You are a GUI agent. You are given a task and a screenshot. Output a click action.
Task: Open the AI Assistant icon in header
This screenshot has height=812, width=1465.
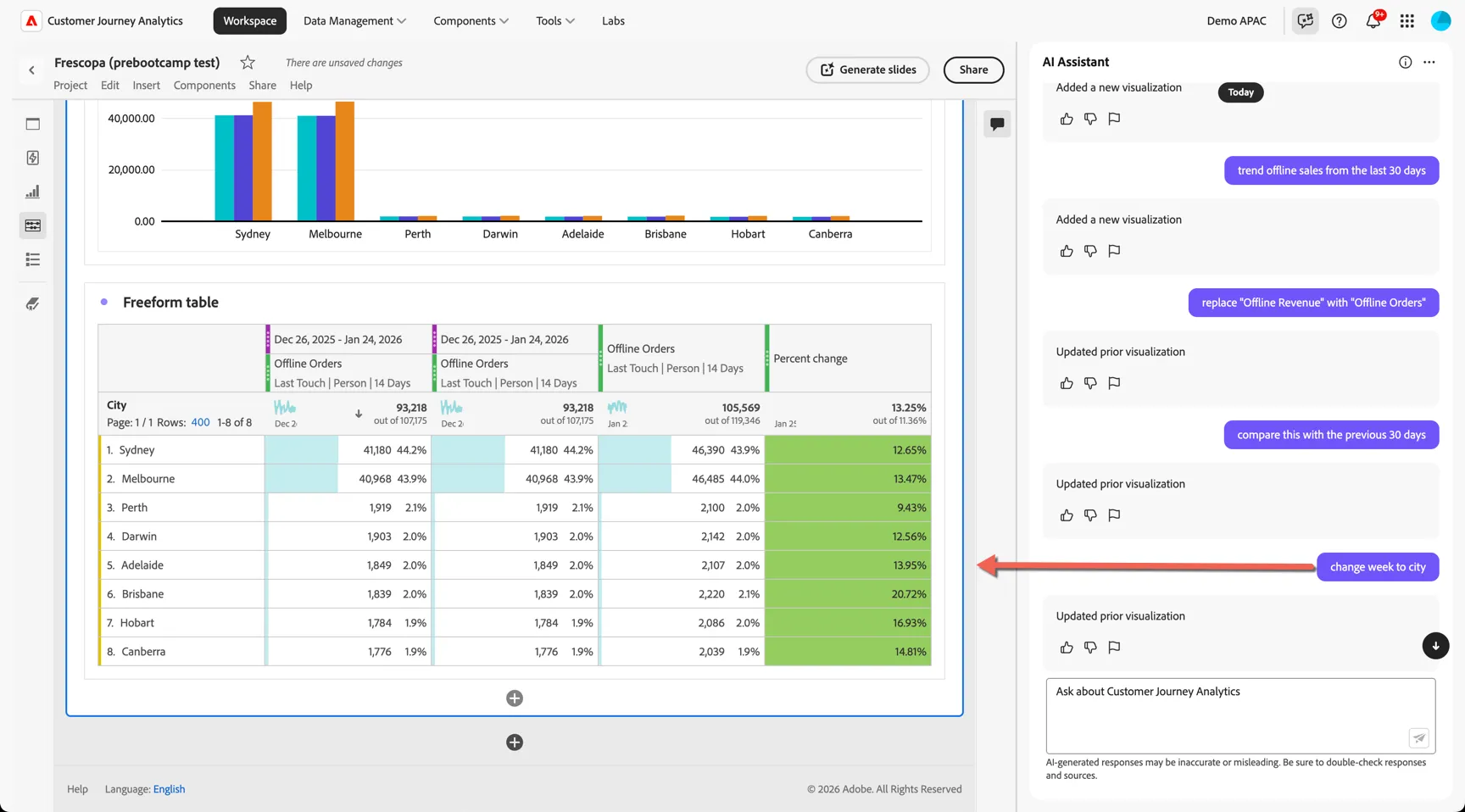pyautogui.click(x=1306, y=20)
